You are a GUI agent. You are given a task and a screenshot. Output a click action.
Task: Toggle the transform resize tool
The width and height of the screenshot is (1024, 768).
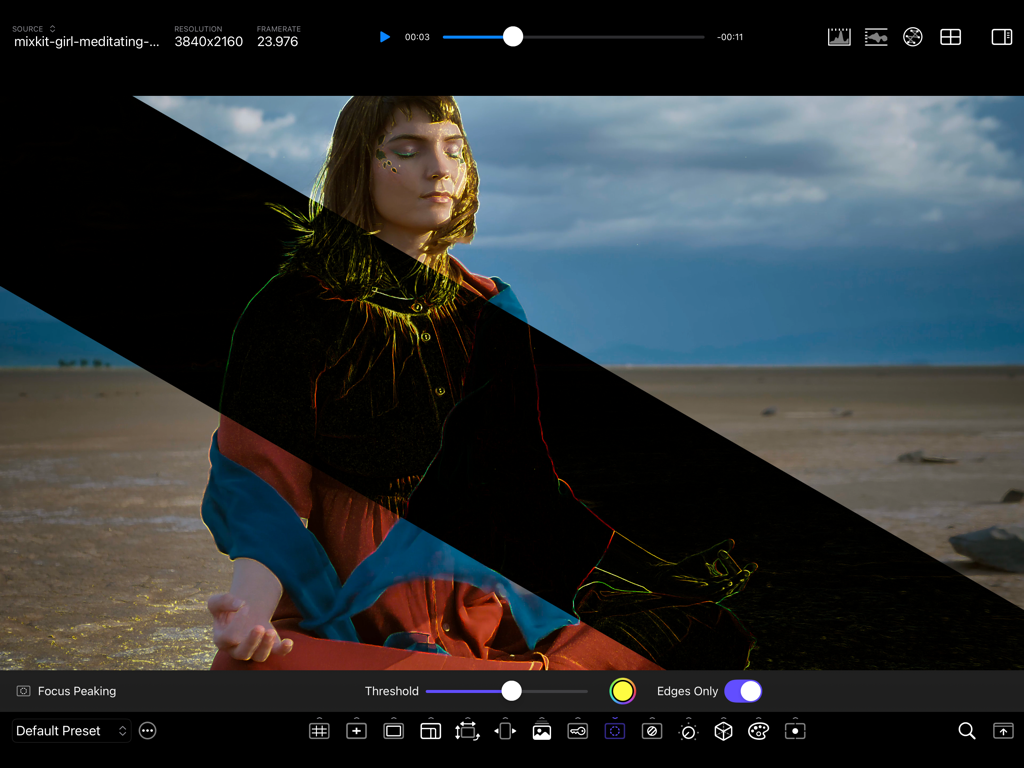click(467, 730)
